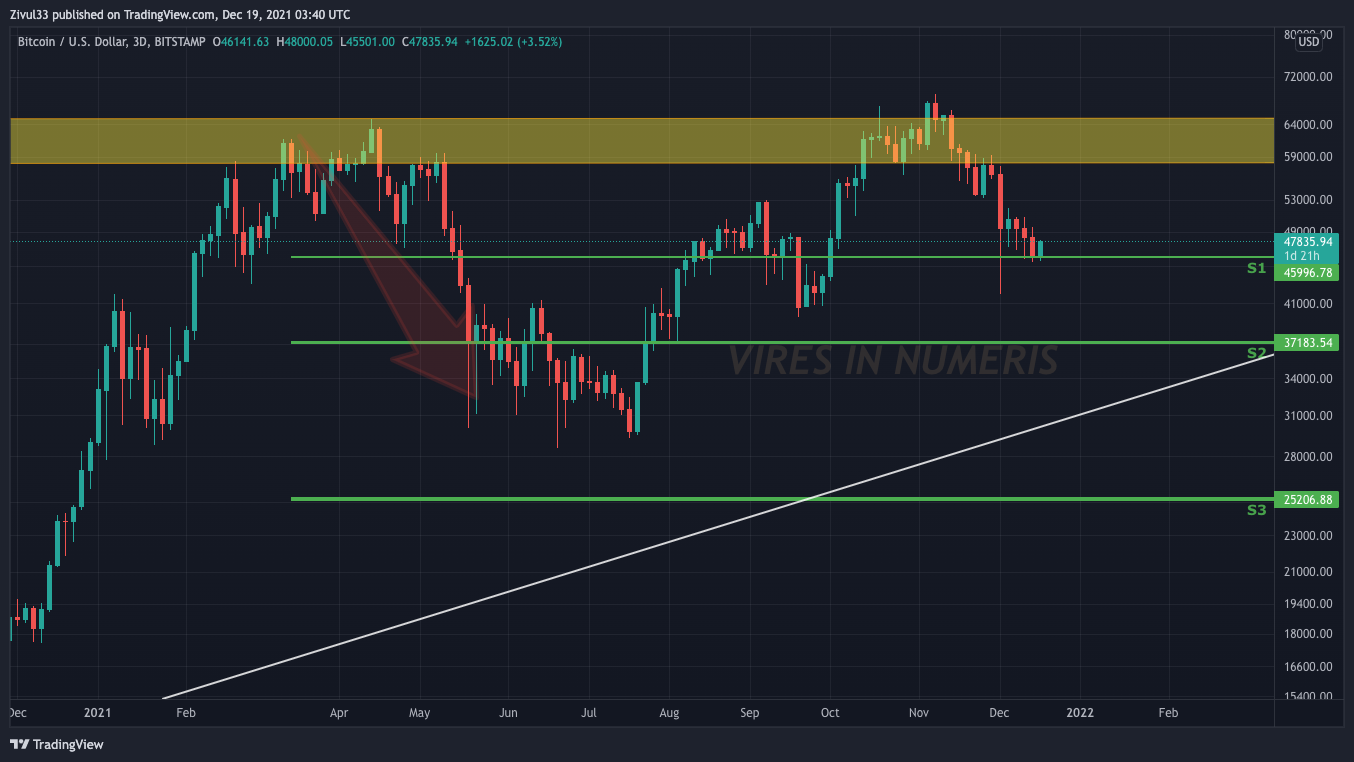Open the USD currency selector
Screen dimensions: 1354x762
click(1309, 41)
